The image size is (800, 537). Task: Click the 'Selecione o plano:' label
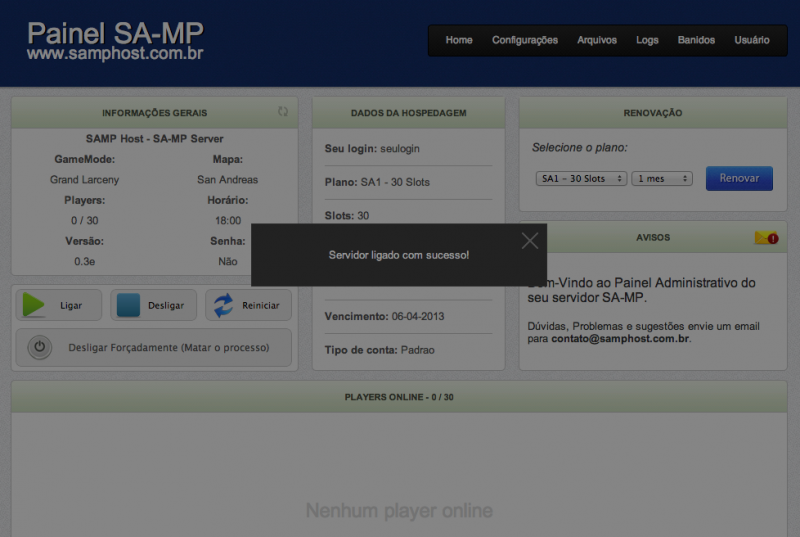580,147
